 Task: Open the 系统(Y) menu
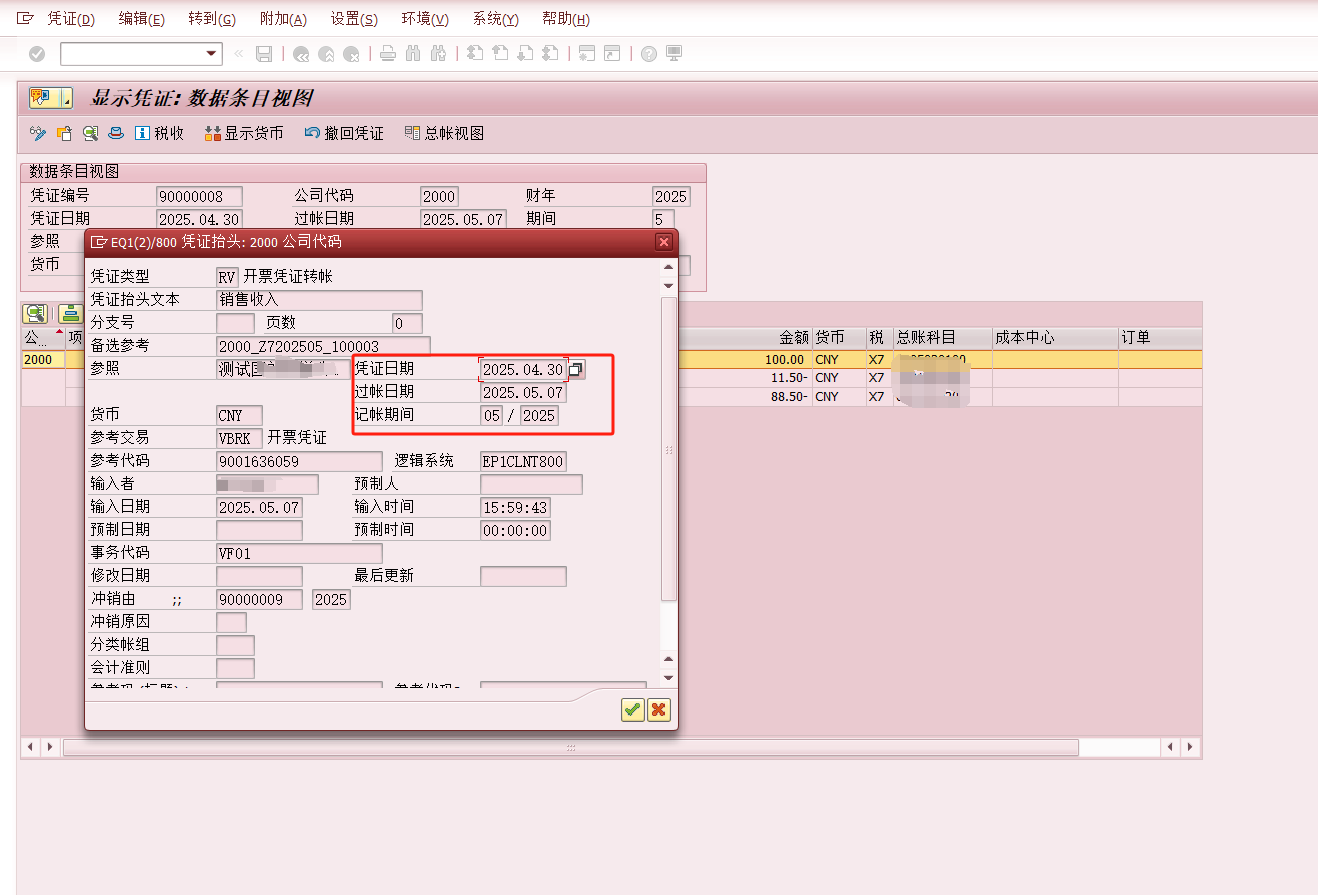[496, 19]
